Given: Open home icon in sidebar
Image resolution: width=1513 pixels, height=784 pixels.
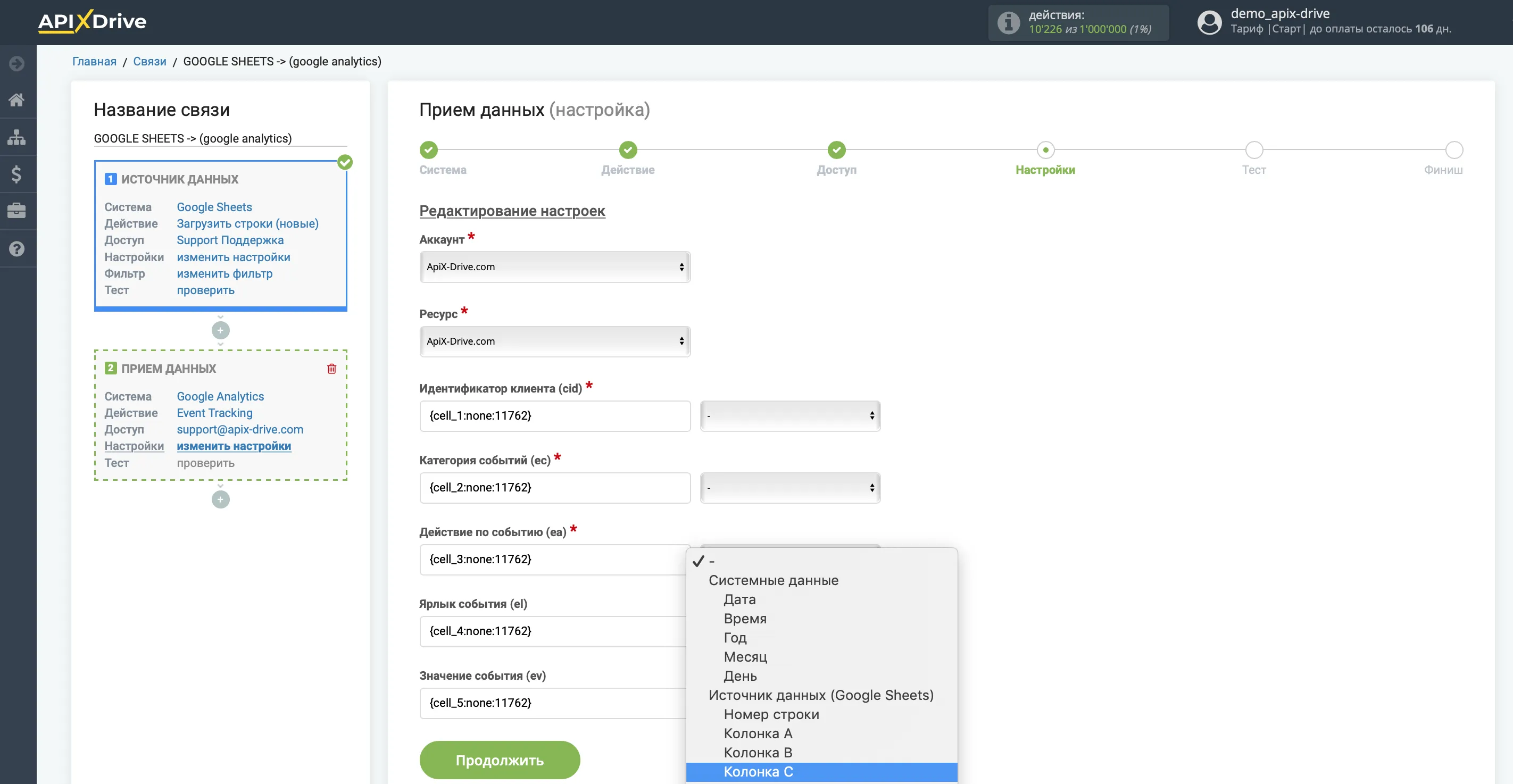Looking at the screenshot, I should click(17, 100).
